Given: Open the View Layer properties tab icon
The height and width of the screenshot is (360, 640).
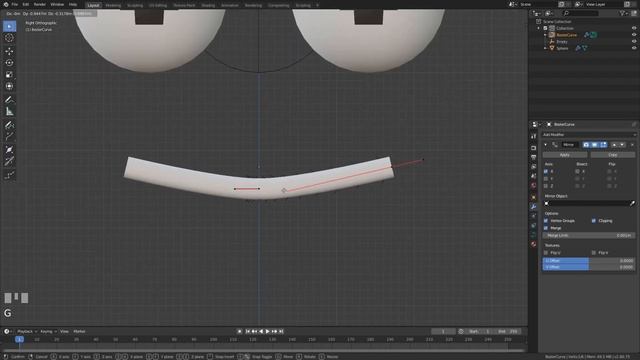Looking at the screenshot, I should tap(533, 167).
